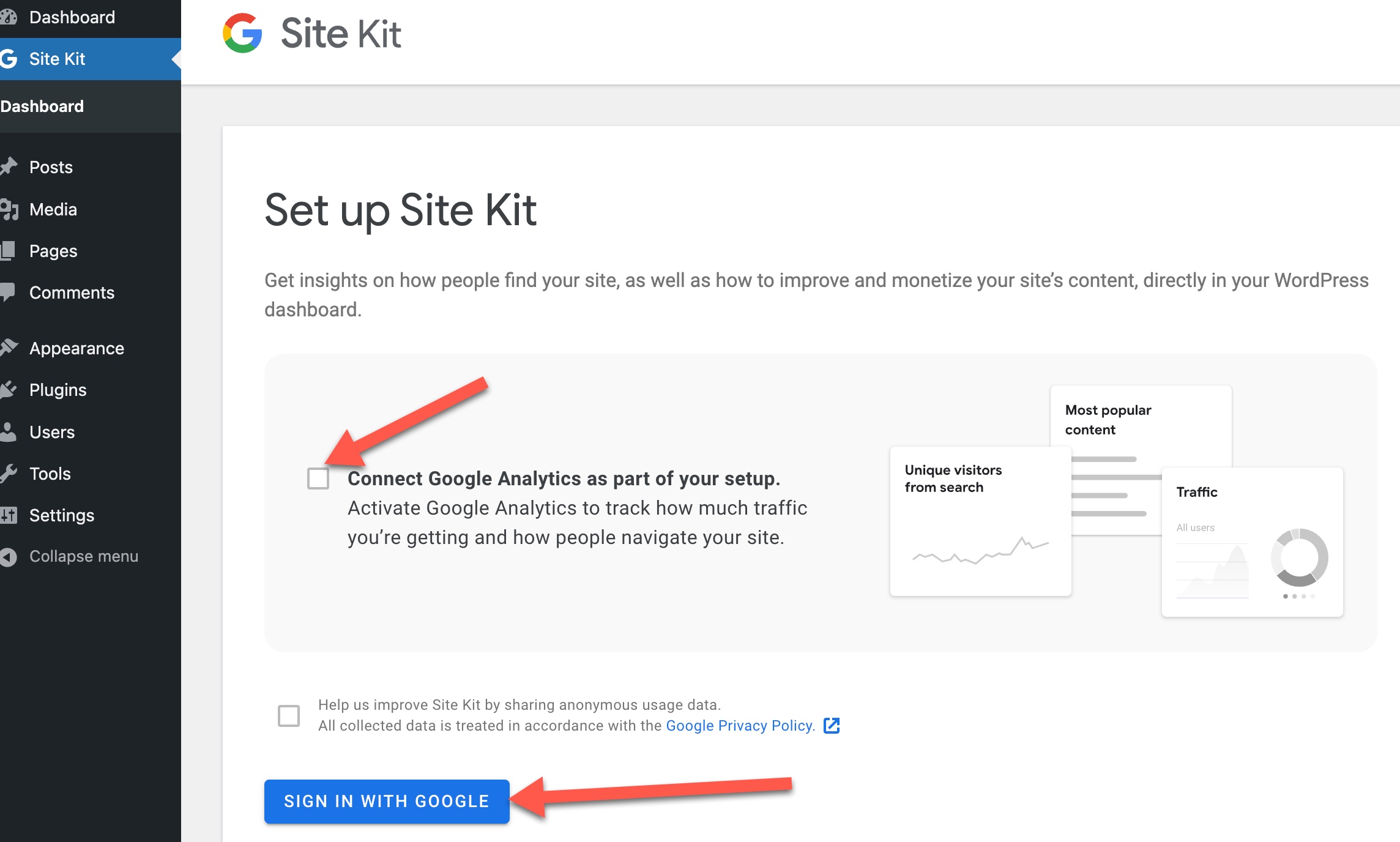Click the Media icon in sidebar
This screenshot has width=1400, height=842.
[x=9, y=209]
